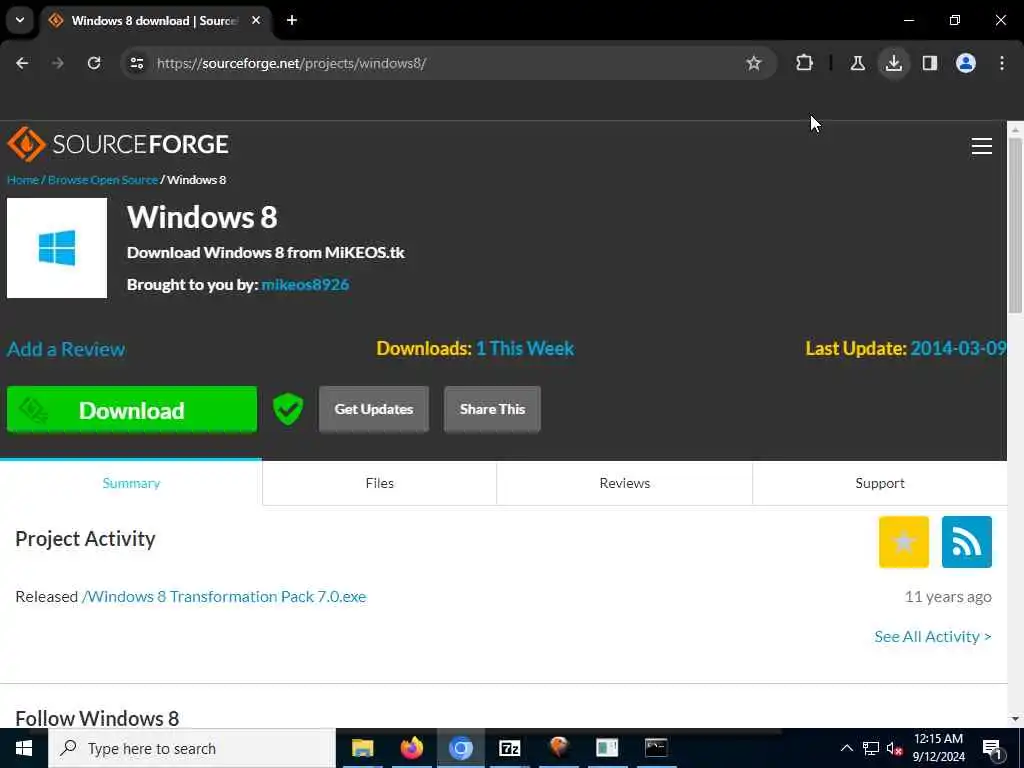
Task: Open the network tray icon
Action: pos(871,748)
